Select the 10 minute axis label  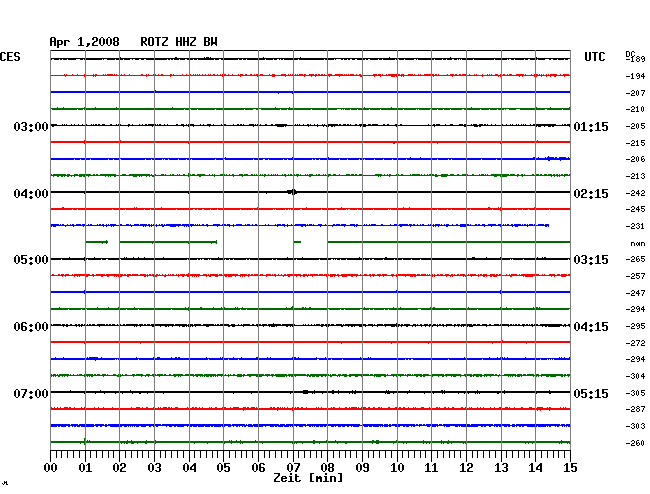[x=397, y=468]
